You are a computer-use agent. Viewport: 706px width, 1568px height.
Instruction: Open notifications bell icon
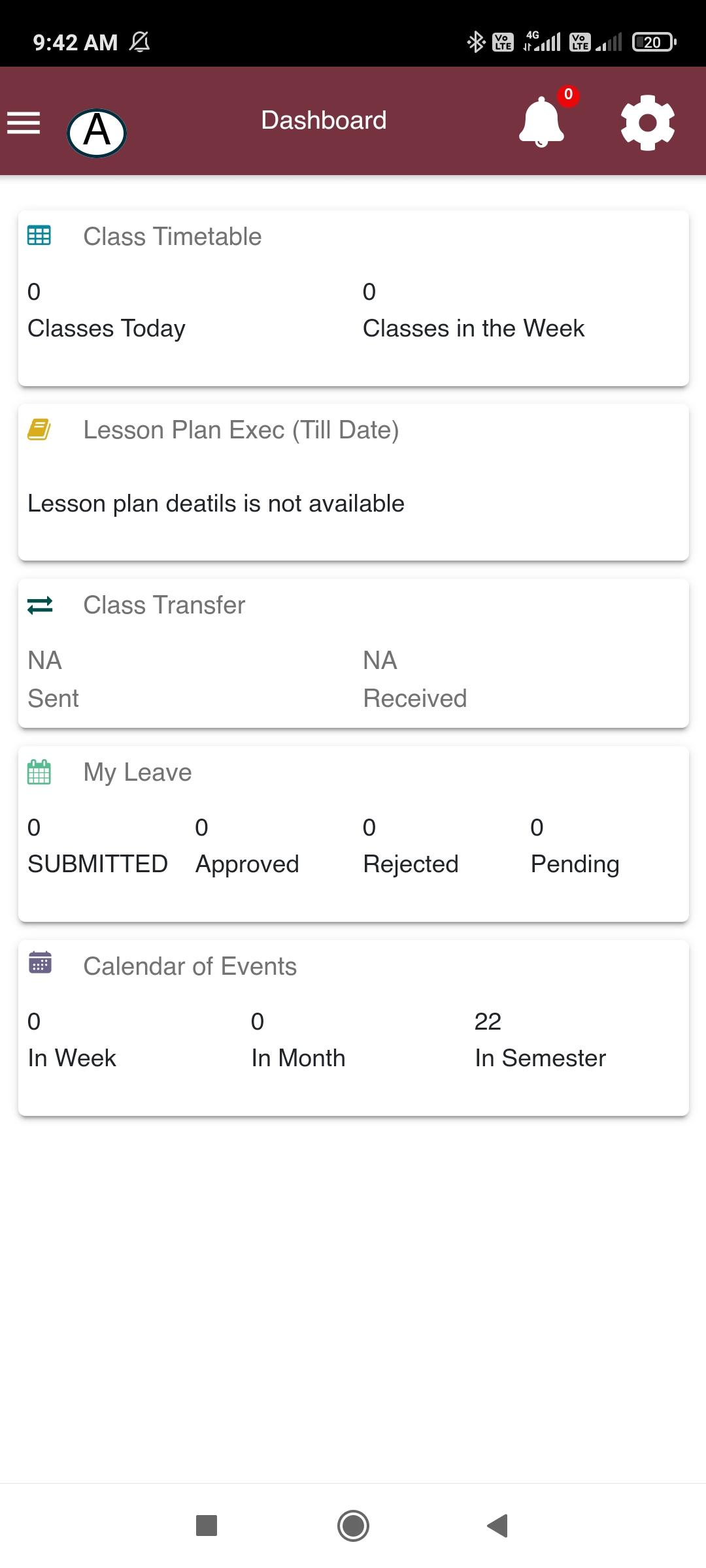[x=542, y=122]
